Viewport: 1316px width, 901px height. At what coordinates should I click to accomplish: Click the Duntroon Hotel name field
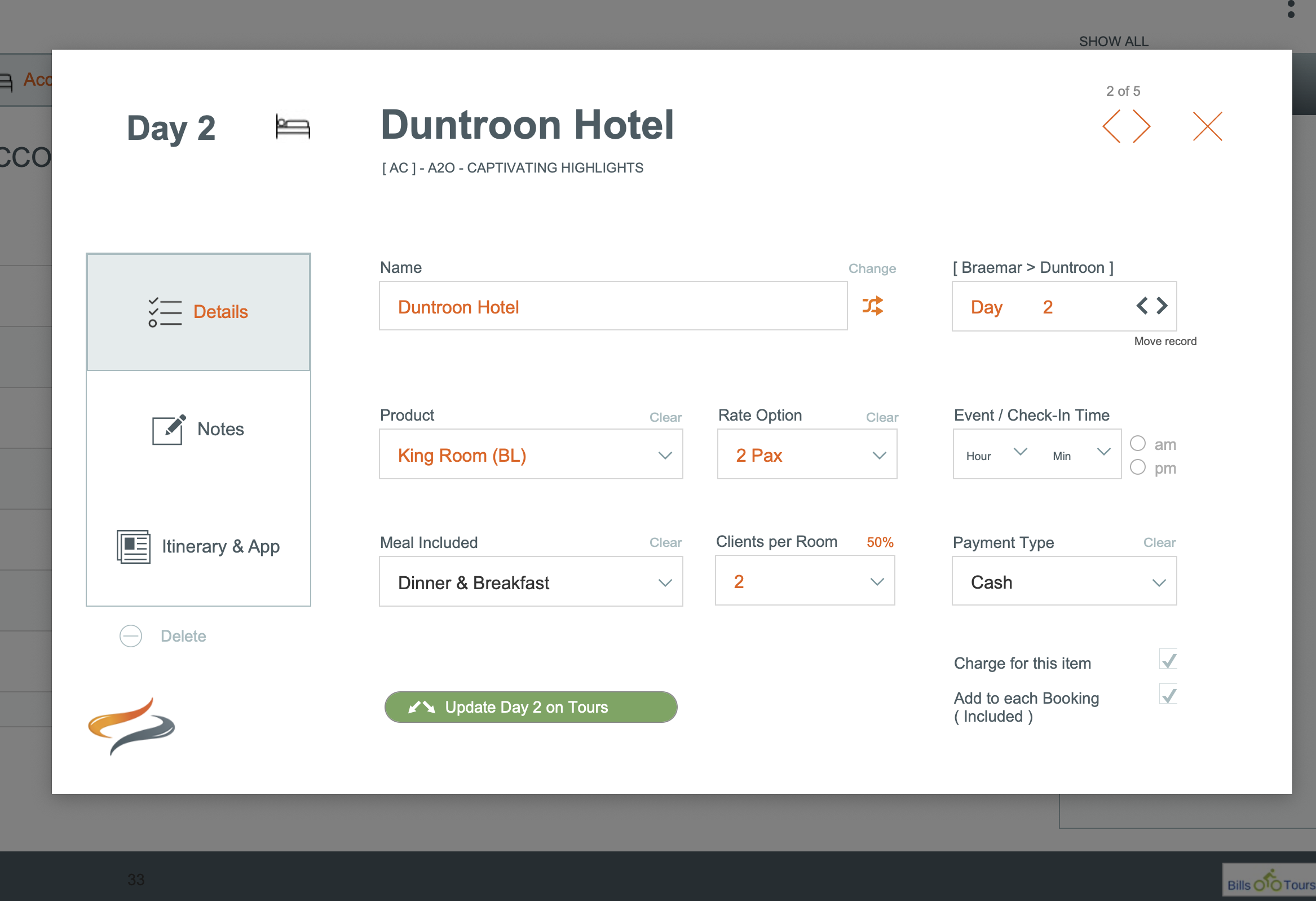click(613, 306)
